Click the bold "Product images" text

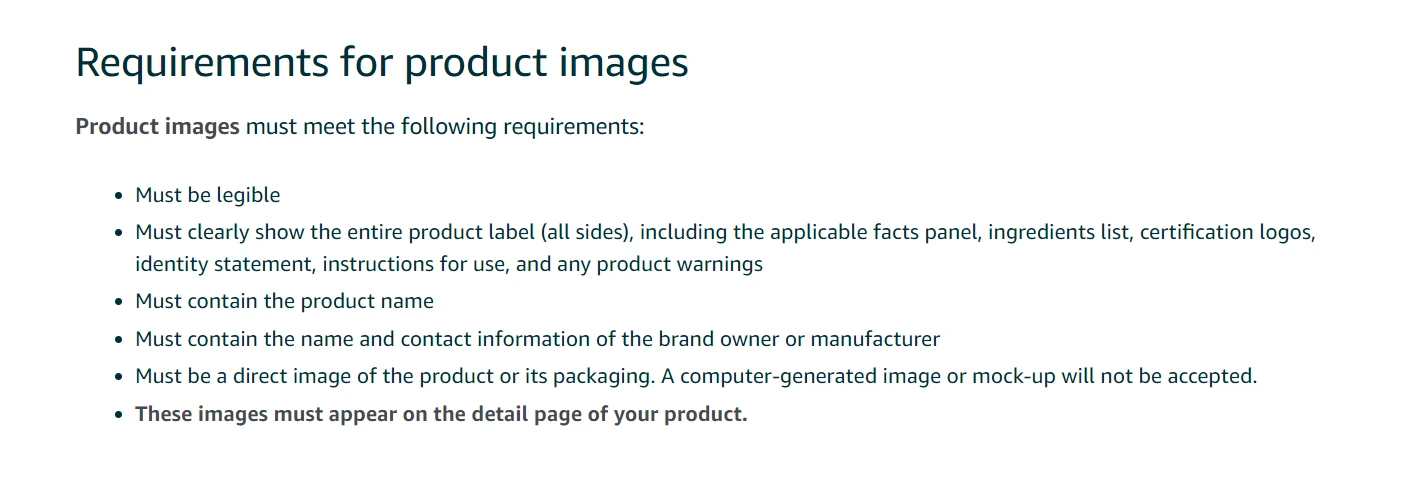pyautogui.click(x=157, y=127)
